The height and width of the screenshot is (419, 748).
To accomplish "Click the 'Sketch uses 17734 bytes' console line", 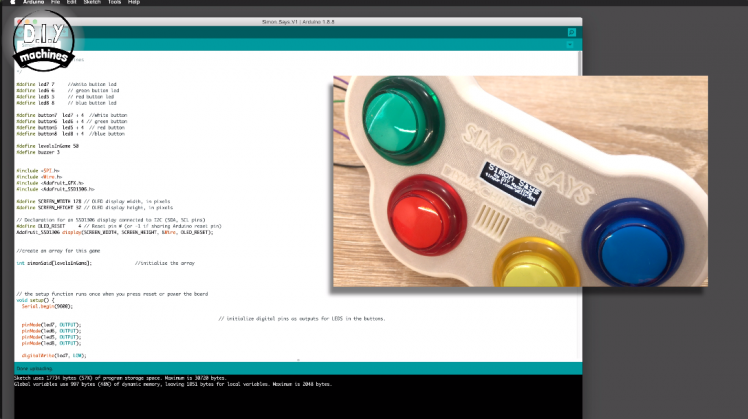I will tap(120, 378).
